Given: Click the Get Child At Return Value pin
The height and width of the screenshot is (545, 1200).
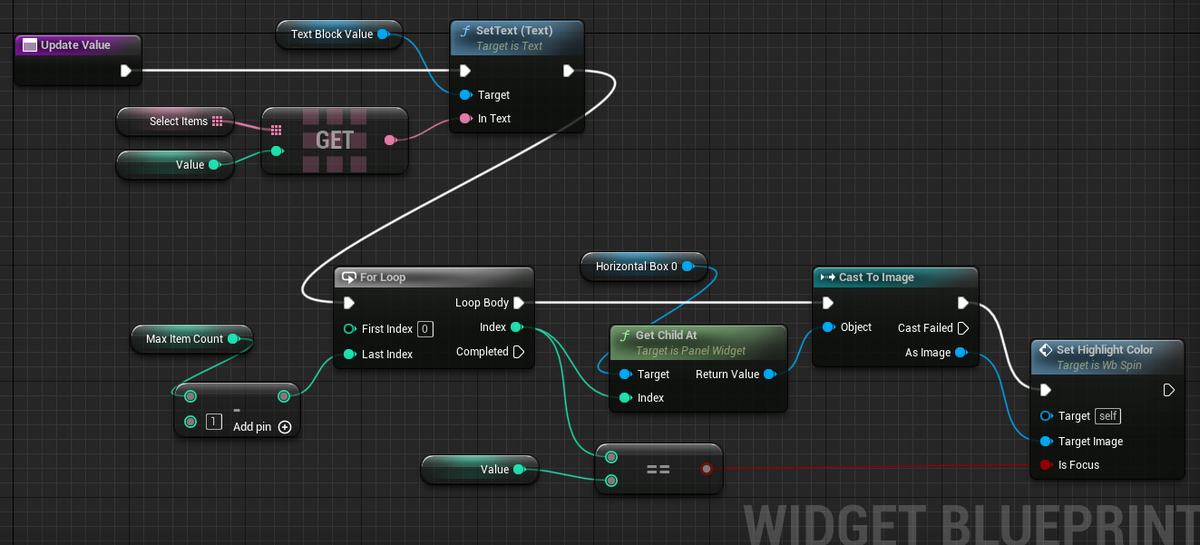Looking at the screenshot, I should (769, 374).
